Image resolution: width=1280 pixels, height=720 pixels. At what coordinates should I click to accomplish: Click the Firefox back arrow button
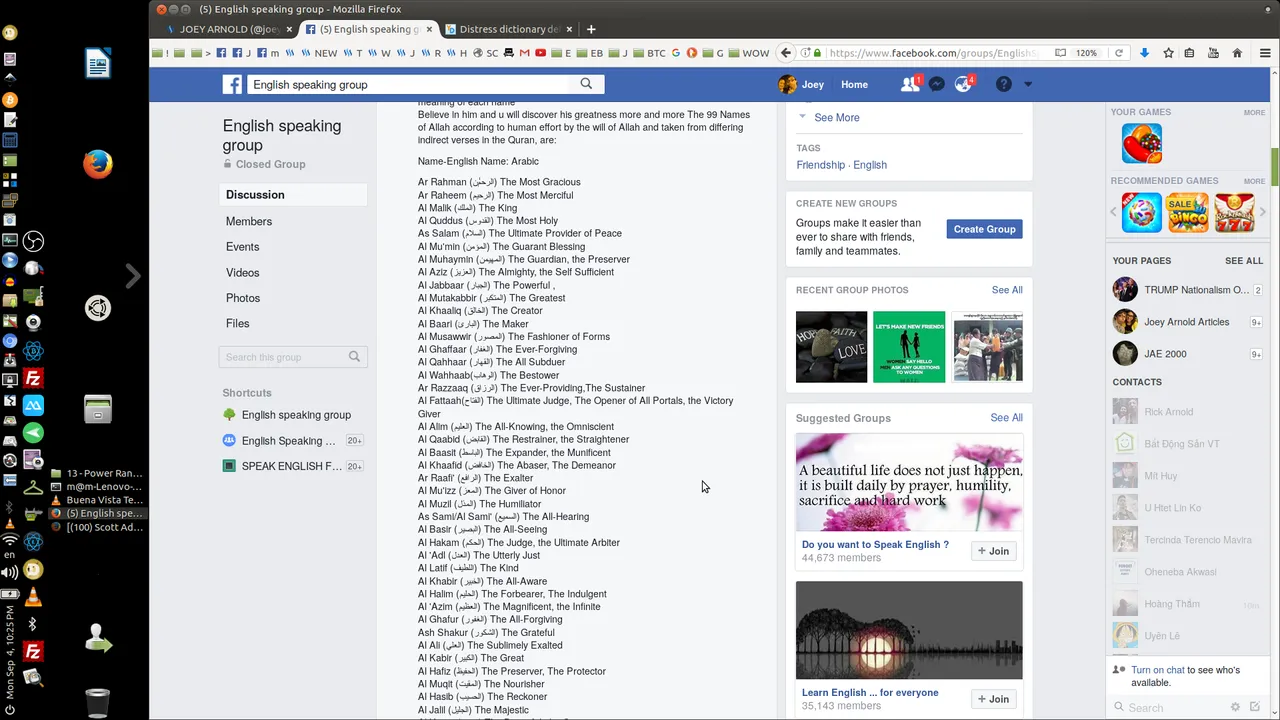[786, 53]
